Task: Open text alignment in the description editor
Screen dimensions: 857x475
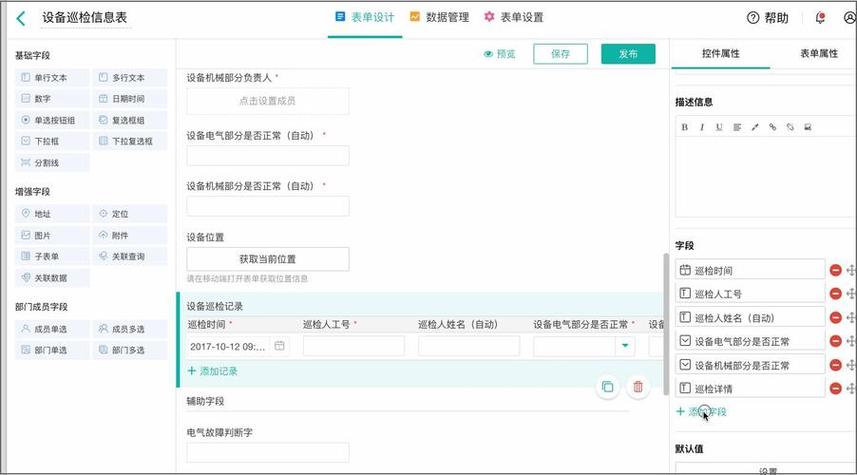Action: click(x=737, y=127)
